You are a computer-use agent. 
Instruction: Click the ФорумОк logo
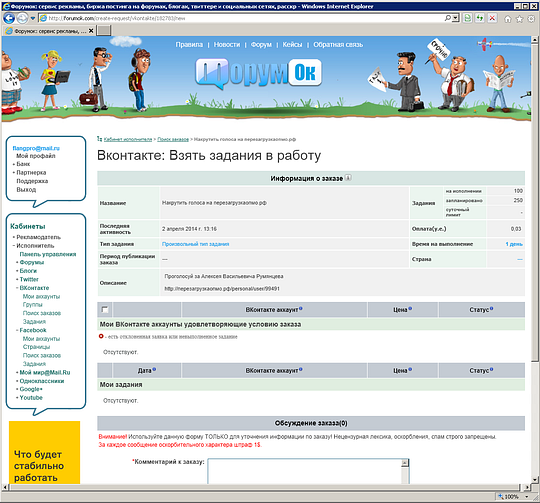(258, 73)
